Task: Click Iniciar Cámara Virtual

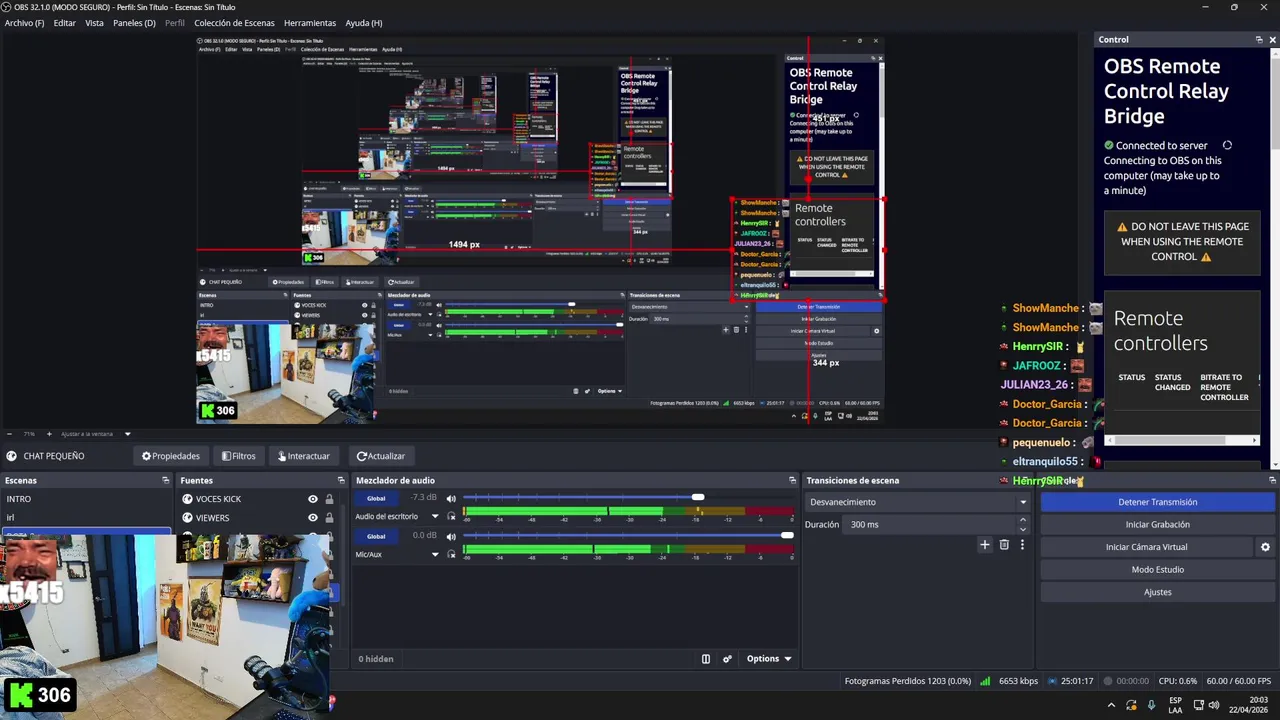Action: (1146, 547)
